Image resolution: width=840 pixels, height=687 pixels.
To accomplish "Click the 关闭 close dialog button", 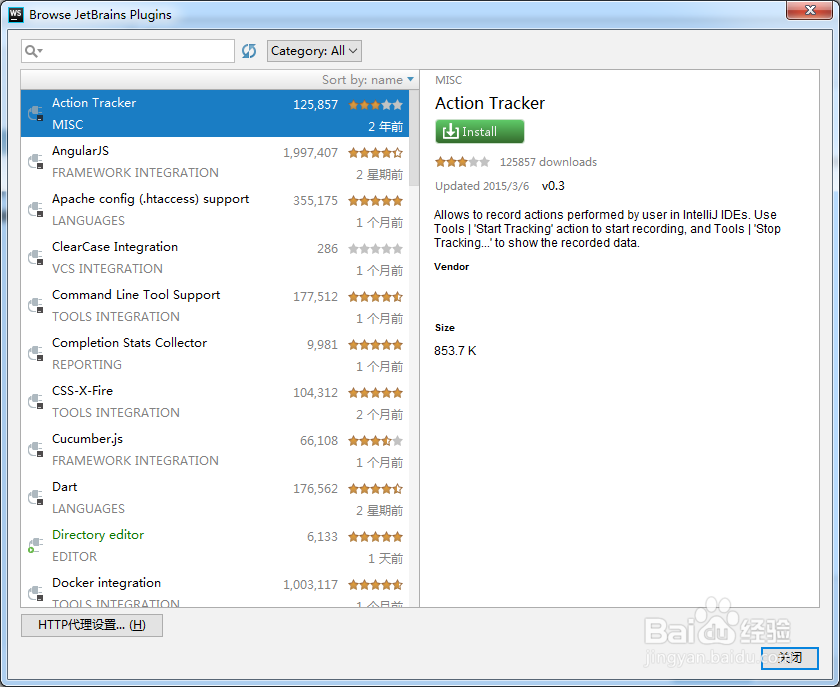I will click(790, 658).
